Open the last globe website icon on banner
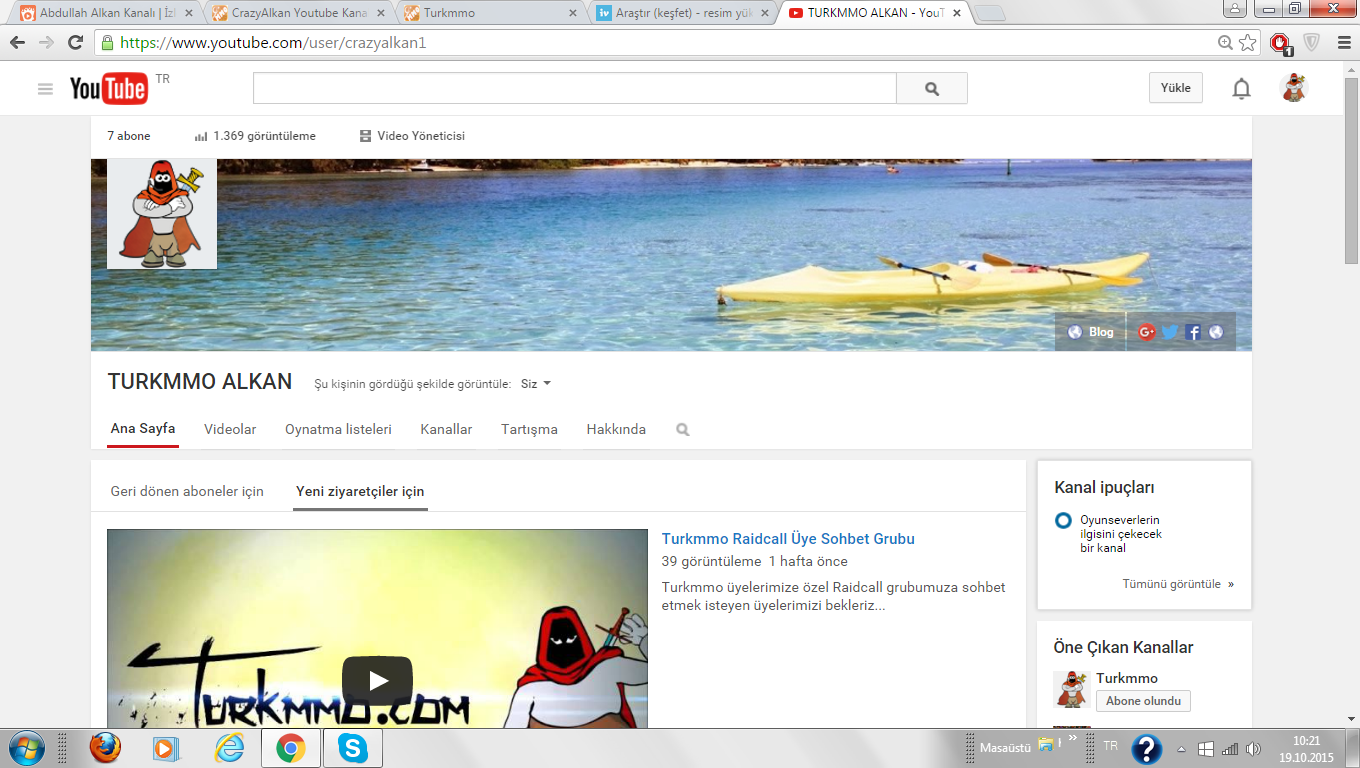This screenshot has height=768, width=1360. (x=1216, y=332)
